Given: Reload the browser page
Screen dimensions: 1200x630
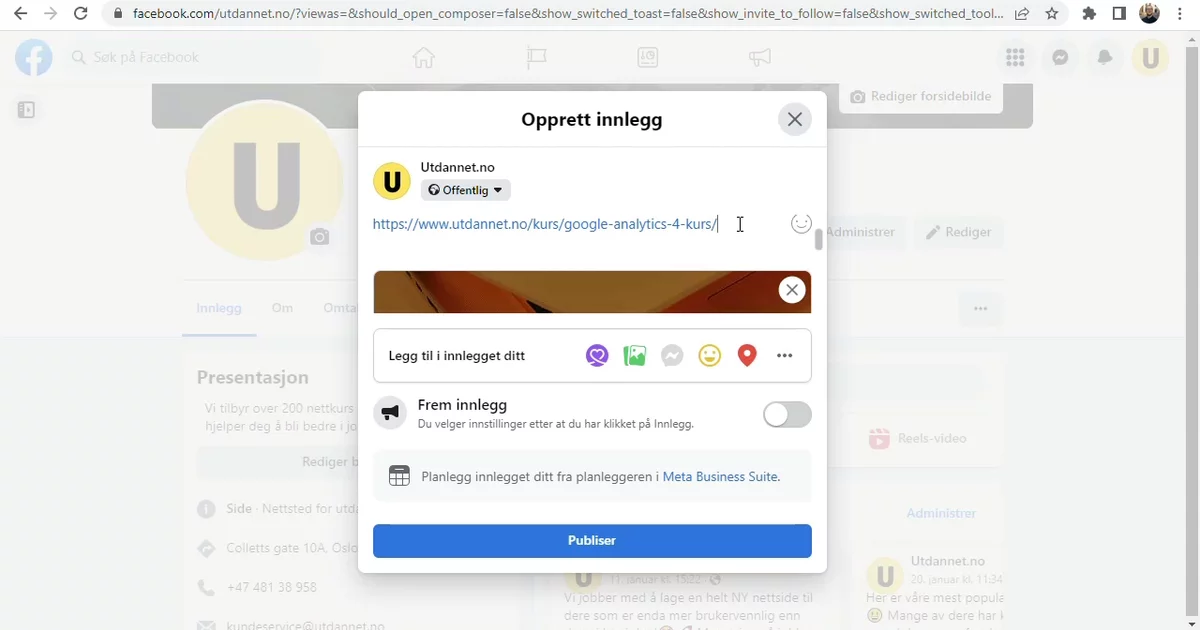Looking at the screenshot, I should tap(81, 14).
